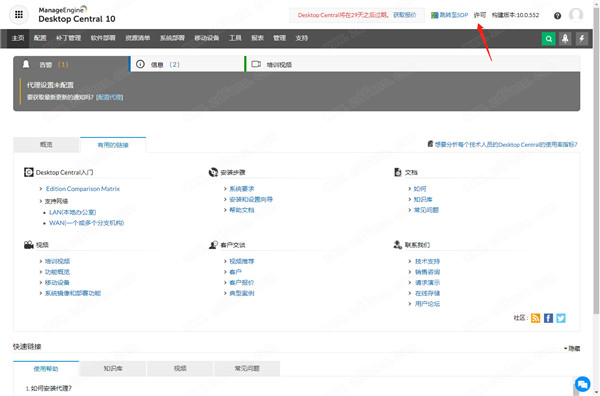Open 补丁管理 menu
600x396 pixels.
68,38
